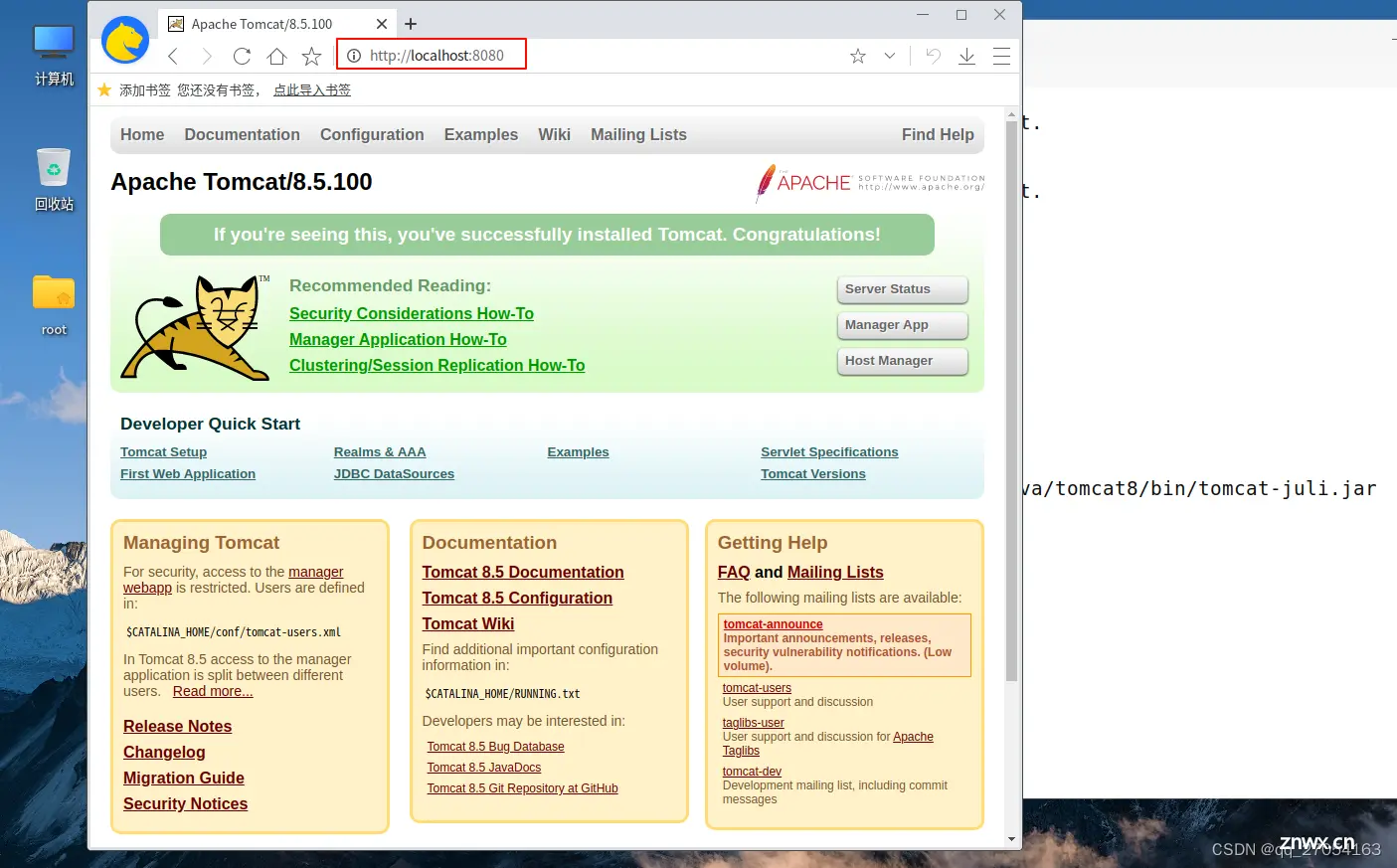Viewport: 1397px width, 868px height.
Task: Open the Security Notices link
Action: coord(185,803)
